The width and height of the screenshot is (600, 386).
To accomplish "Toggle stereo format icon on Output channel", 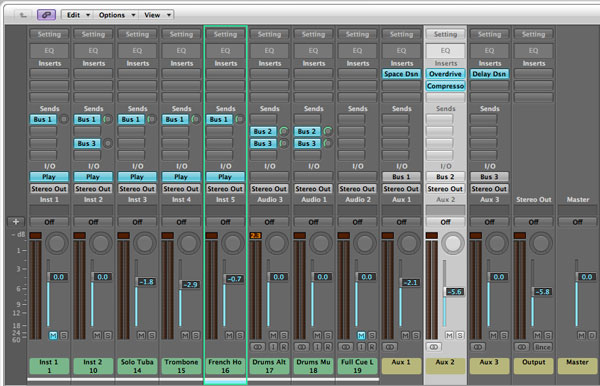I will click(522, 347).
